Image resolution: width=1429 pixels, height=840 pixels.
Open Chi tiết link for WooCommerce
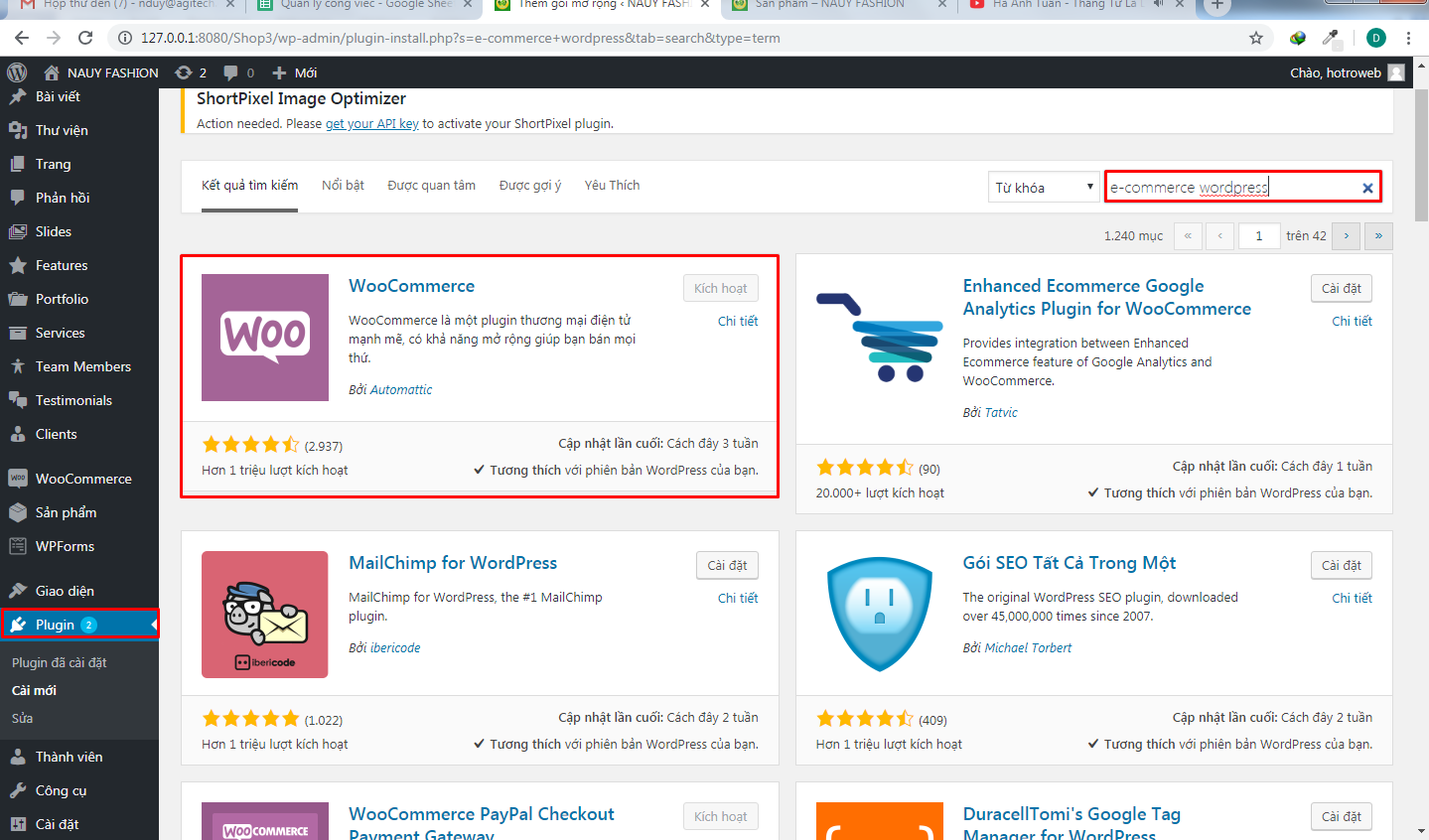[x=738, y=321]
